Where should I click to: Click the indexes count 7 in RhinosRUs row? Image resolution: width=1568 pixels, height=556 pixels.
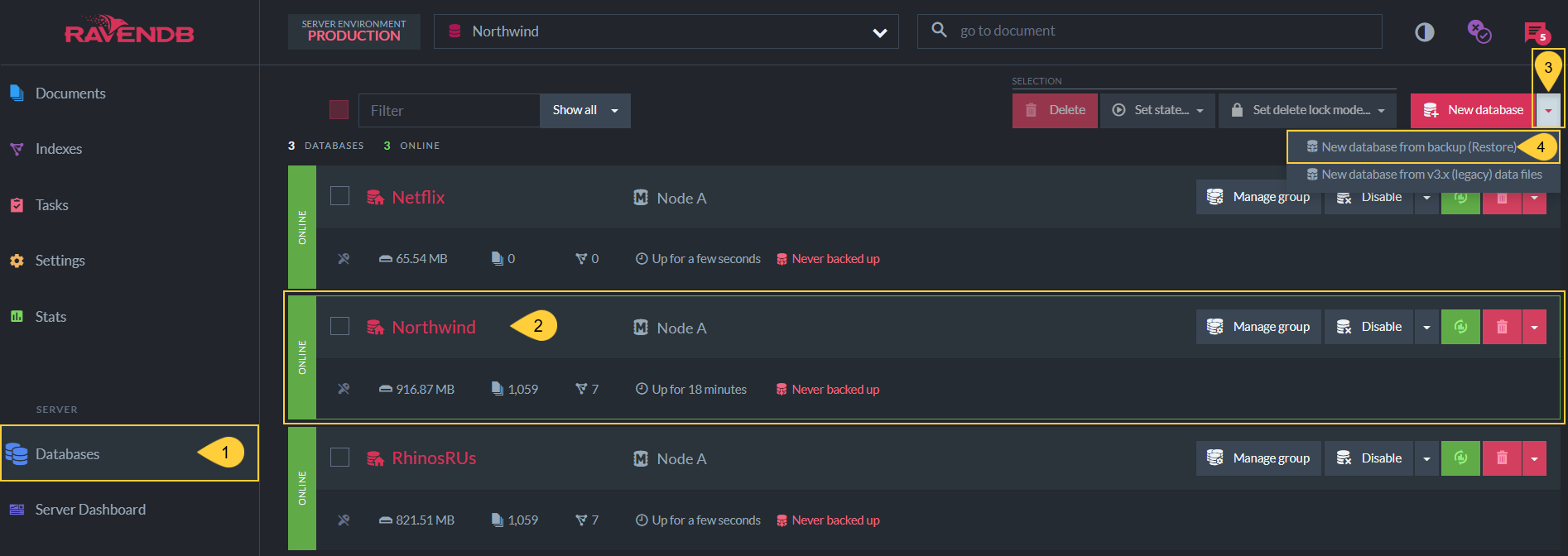tap(587, 520)
